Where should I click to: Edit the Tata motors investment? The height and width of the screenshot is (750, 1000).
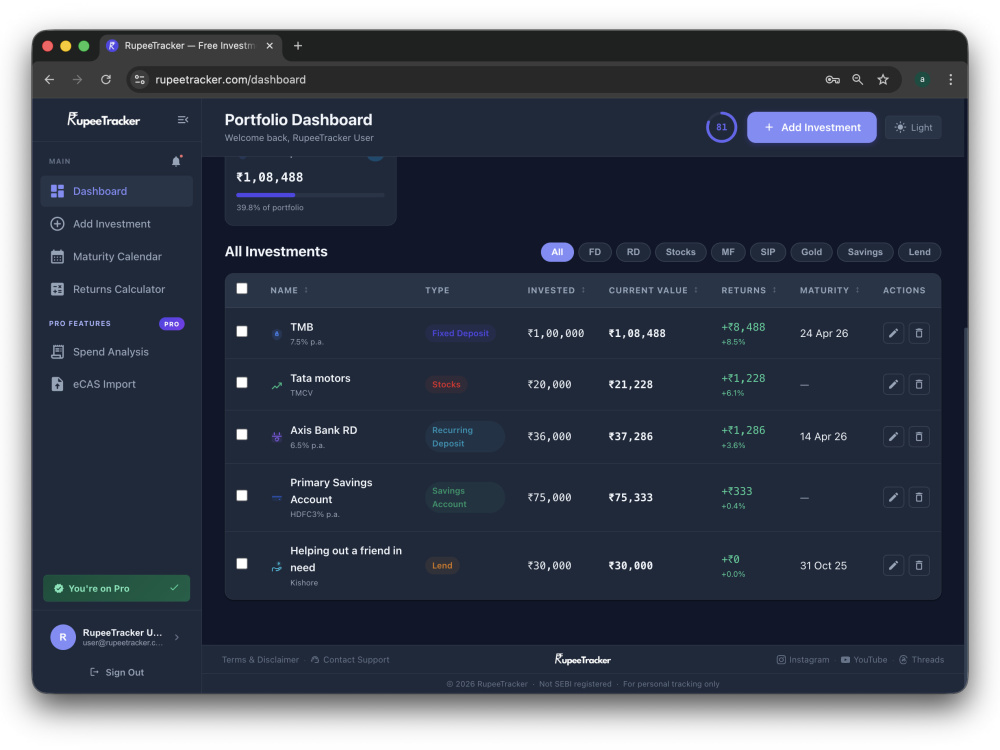(893, 385)
